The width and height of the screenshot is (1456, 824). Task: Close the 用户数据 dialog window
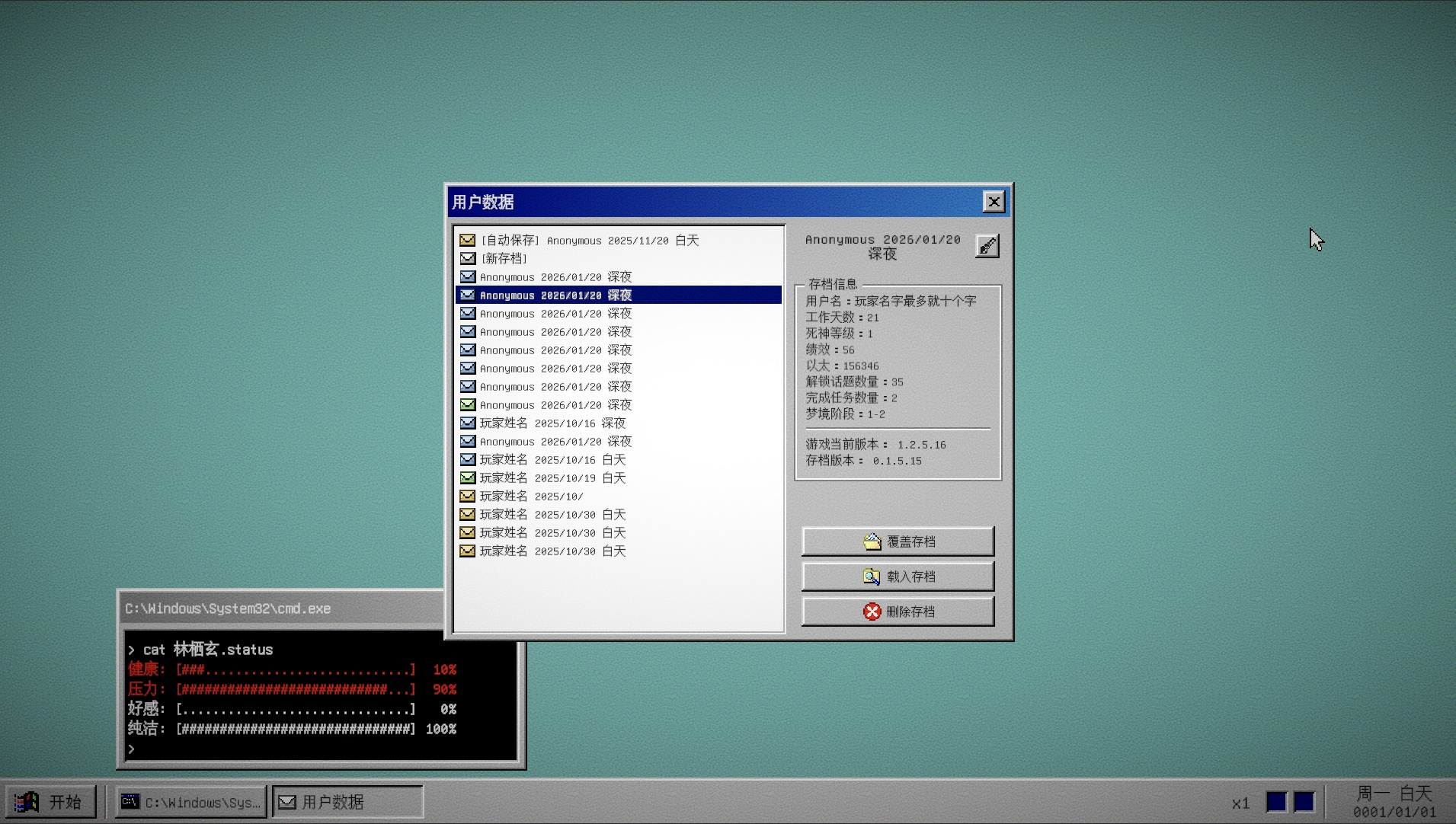click(994, 202)
